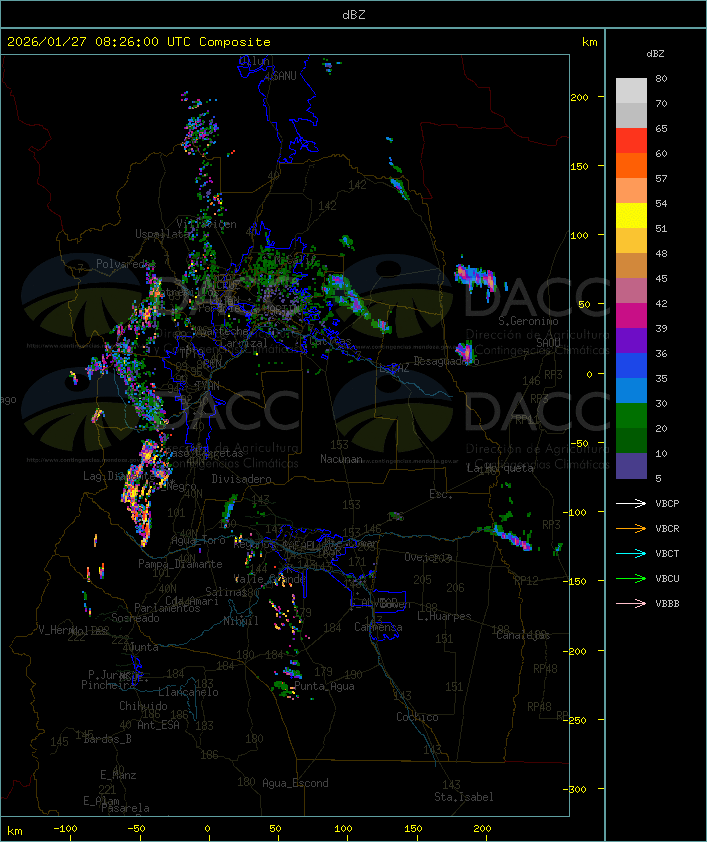Select the blue 35-36 dBZ color band
The width and height of the screenshot is (707, 842).
point(631,366)
